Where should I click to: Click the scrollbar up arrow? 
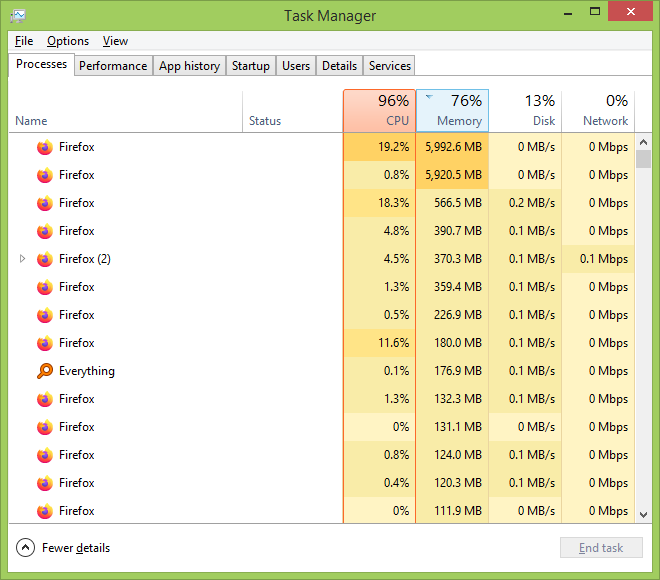pos(643,142)
